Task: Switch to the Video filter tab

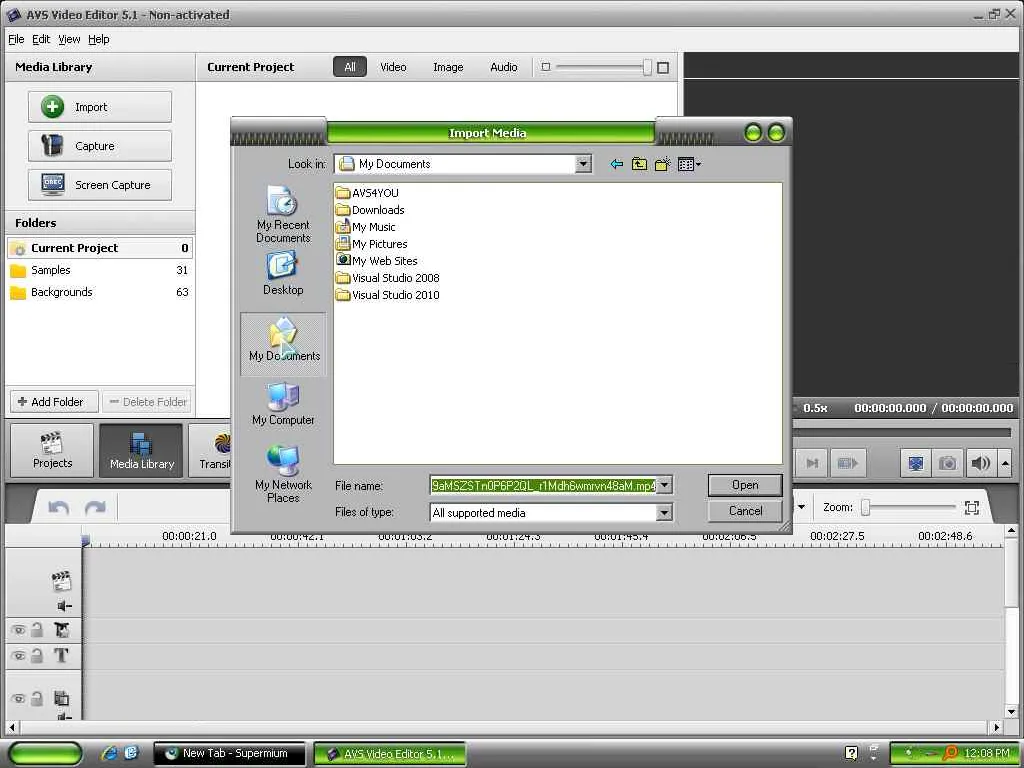Action: [393, 67]
